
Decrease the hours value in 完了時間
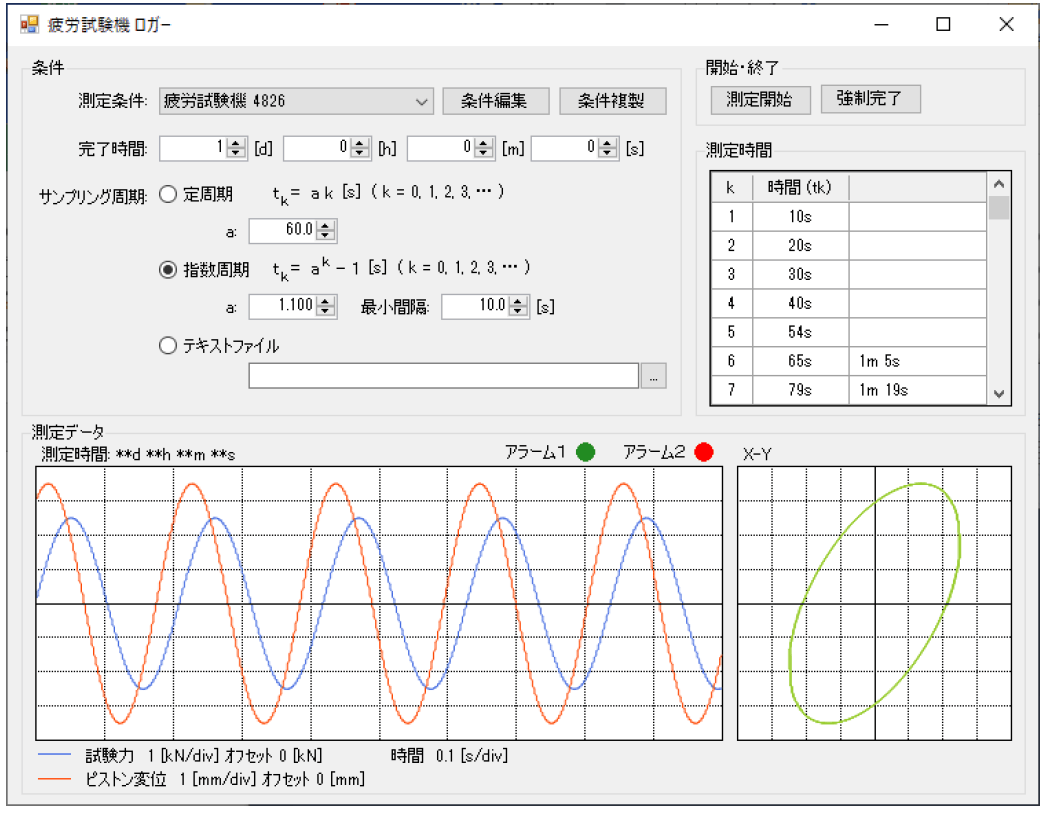[360, 153]
